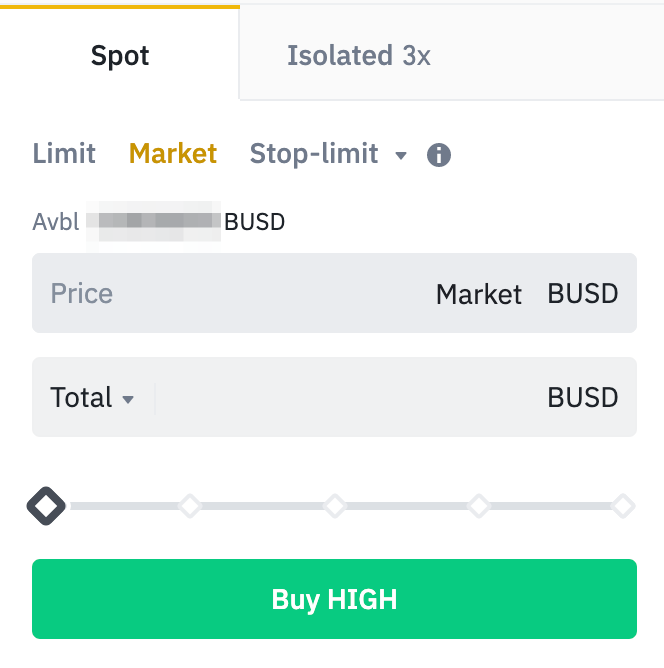Set the amount slider to 50% marker
The width and height of the screenshot is (664, 668).
click(x=335, y=506)
